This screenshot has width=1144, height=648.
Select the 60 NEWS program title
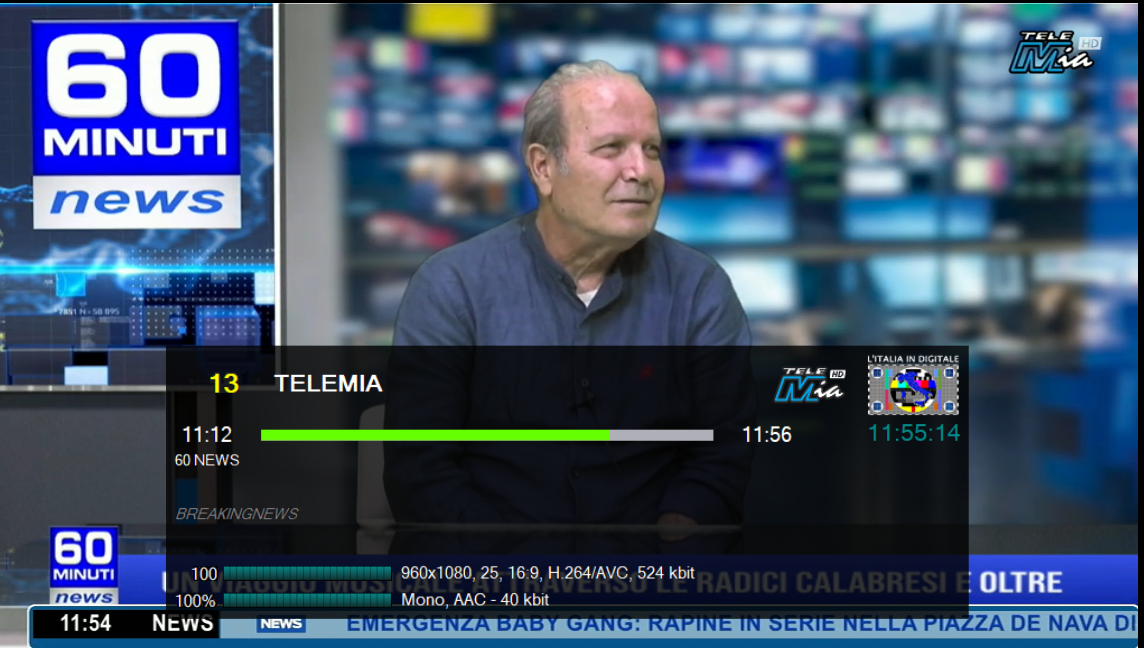207,460
